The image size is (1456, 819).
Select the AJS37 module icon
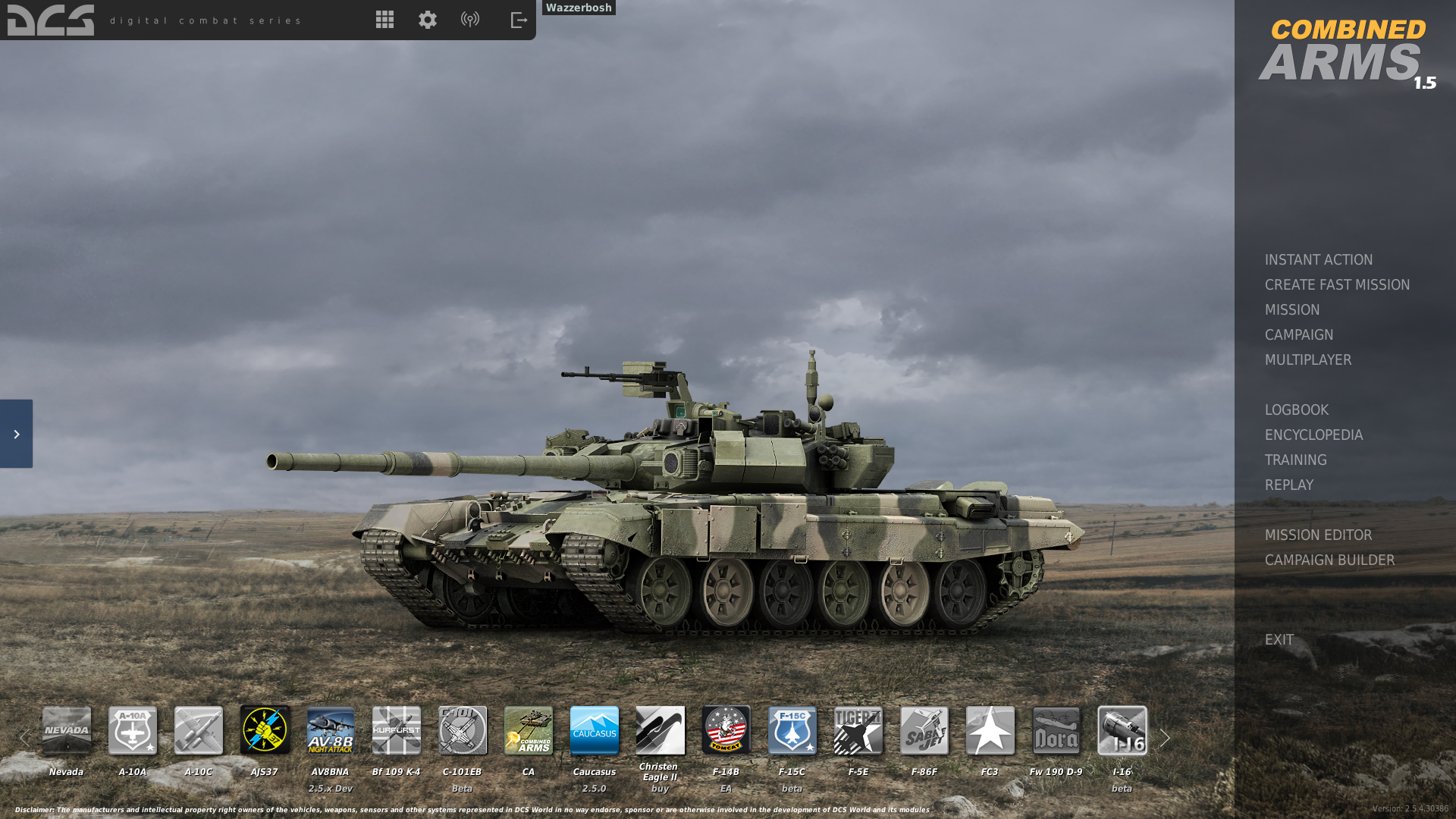[x=265, y=730]
